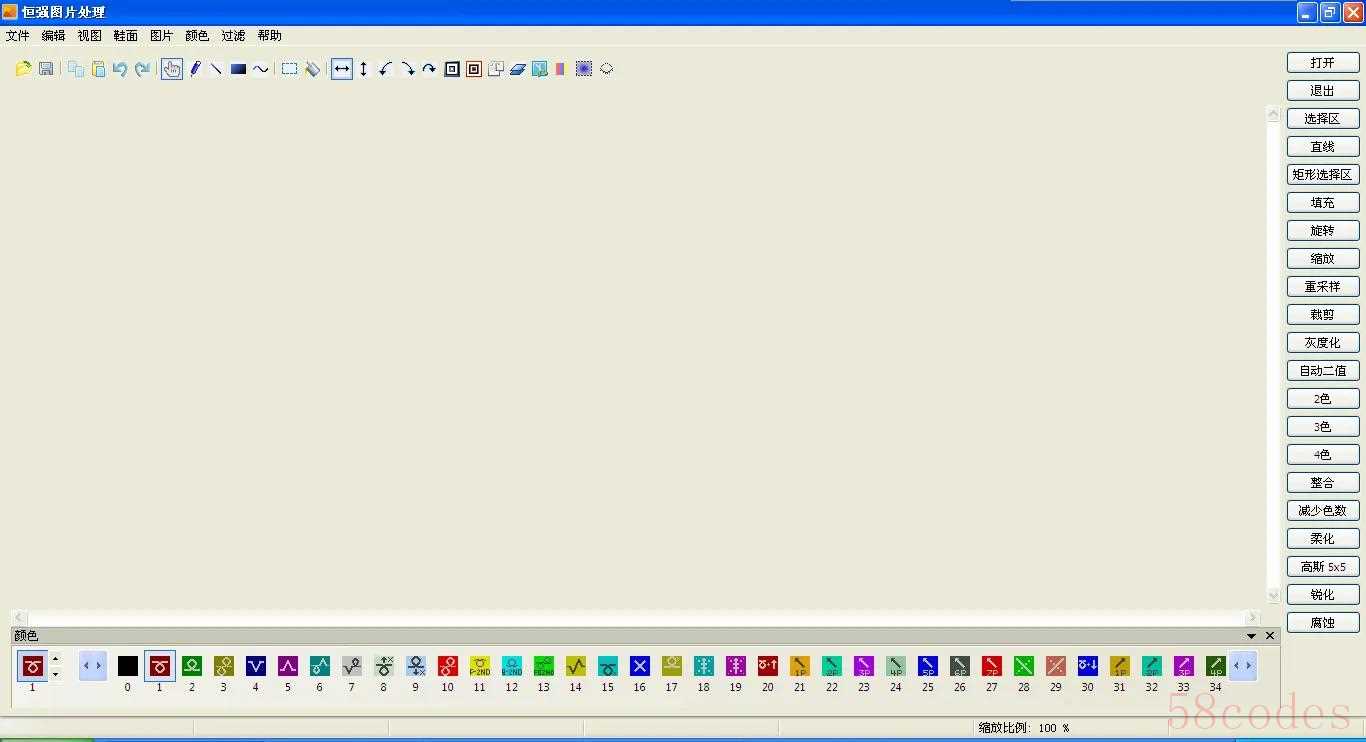The image size is (1366, 742).
Task: Select the black color swatch 0
Action: 128,666
